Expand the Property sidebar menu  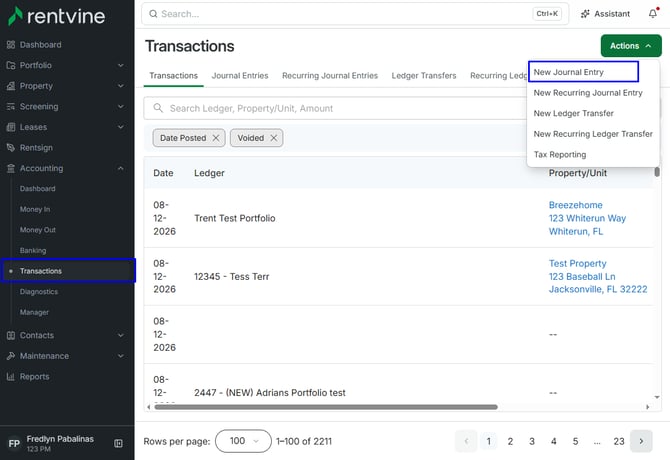pyautogui.click(x=120, y=86)
